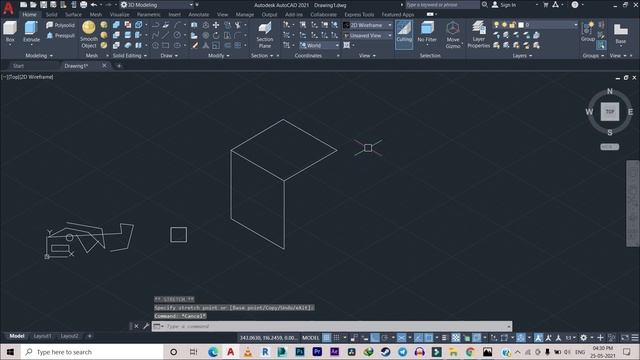640x360 pixels.
Task: Click the Save icon in quick access toolbar
Action: [x=43, y=5]
